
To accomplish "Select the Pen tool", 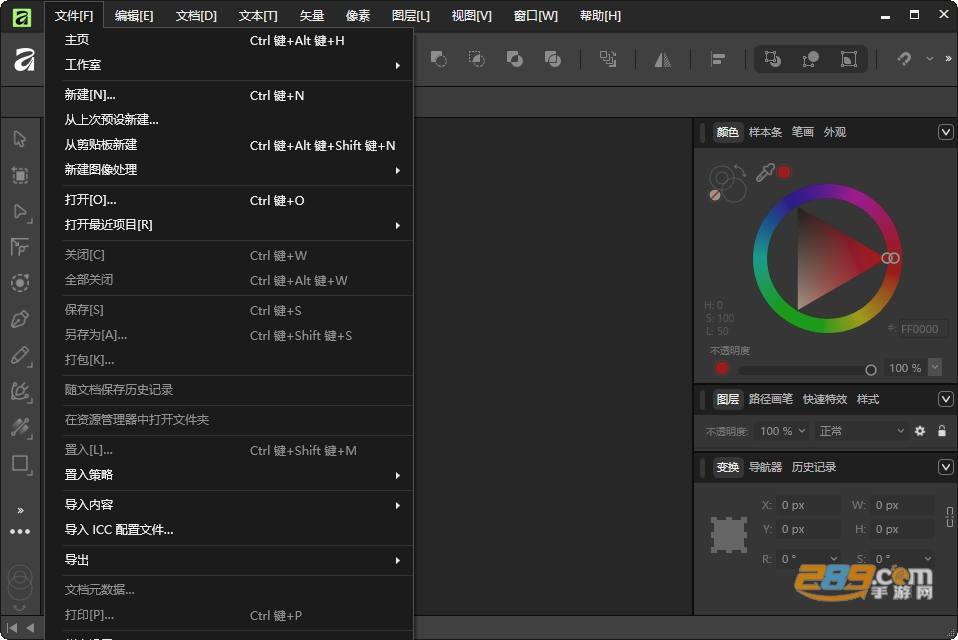I will [20, 319].
